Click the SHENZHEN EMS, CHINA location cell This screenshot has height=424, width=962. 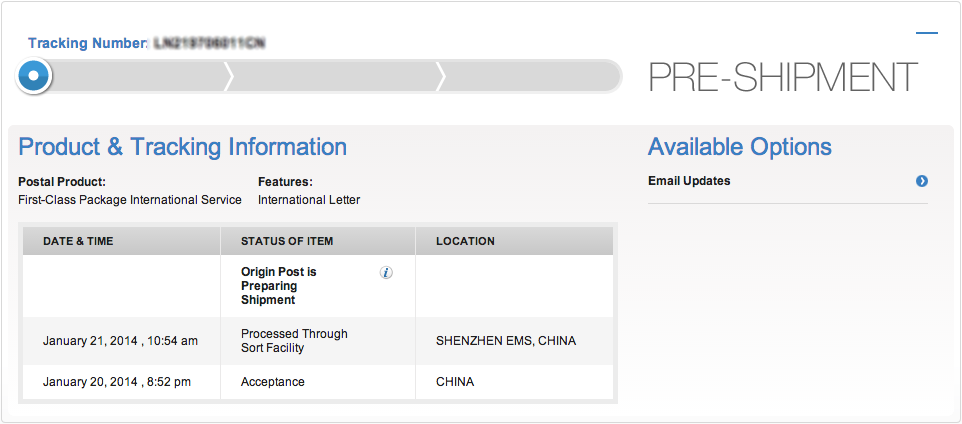pyautogui.click(x=506, y=341)
